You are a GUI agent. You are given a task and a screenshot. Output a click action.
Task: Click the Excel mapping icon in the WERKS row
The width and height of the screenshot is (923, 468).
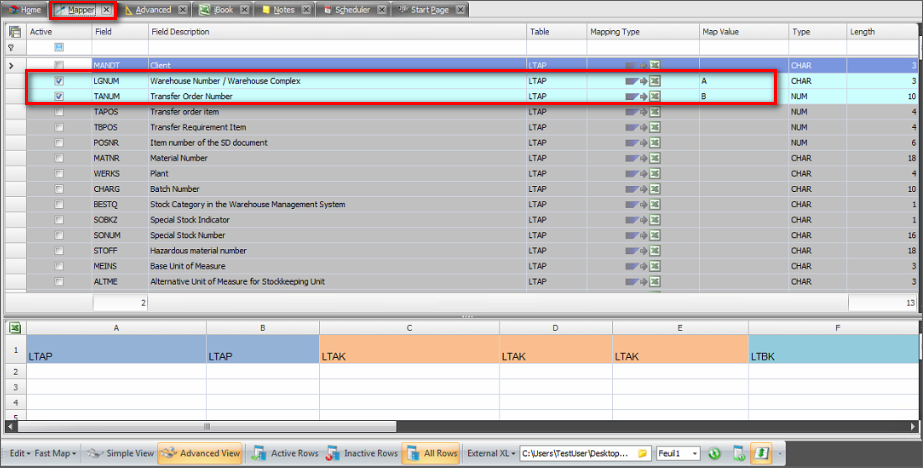655,174
